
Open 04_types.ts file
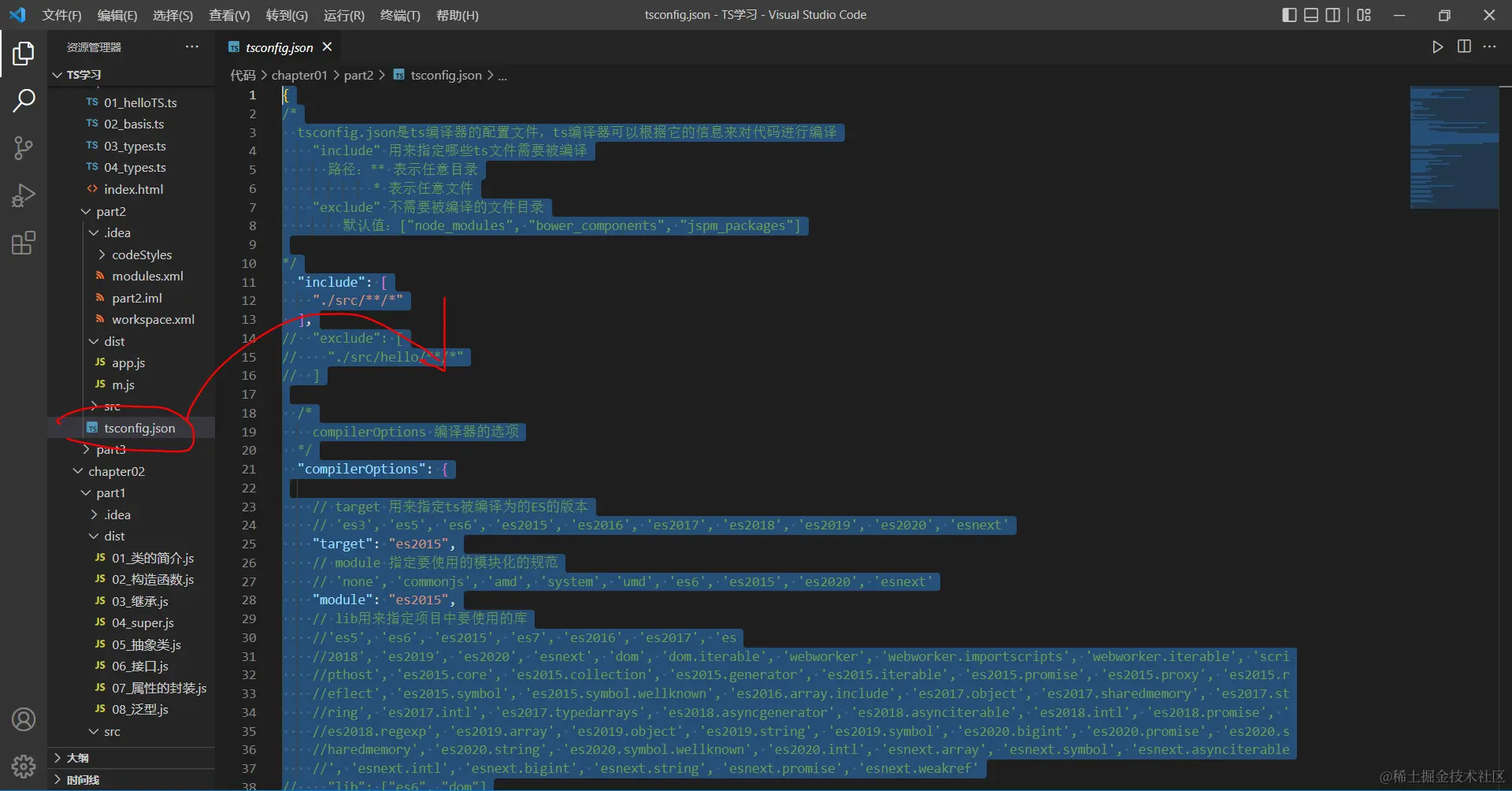coord(135,168)
